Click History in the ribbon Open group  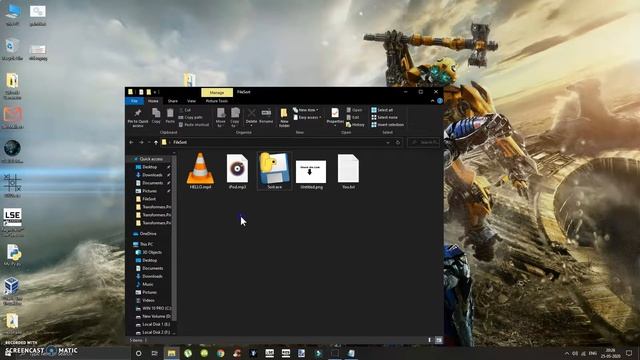pyautogui.click(x=356, y=125)
